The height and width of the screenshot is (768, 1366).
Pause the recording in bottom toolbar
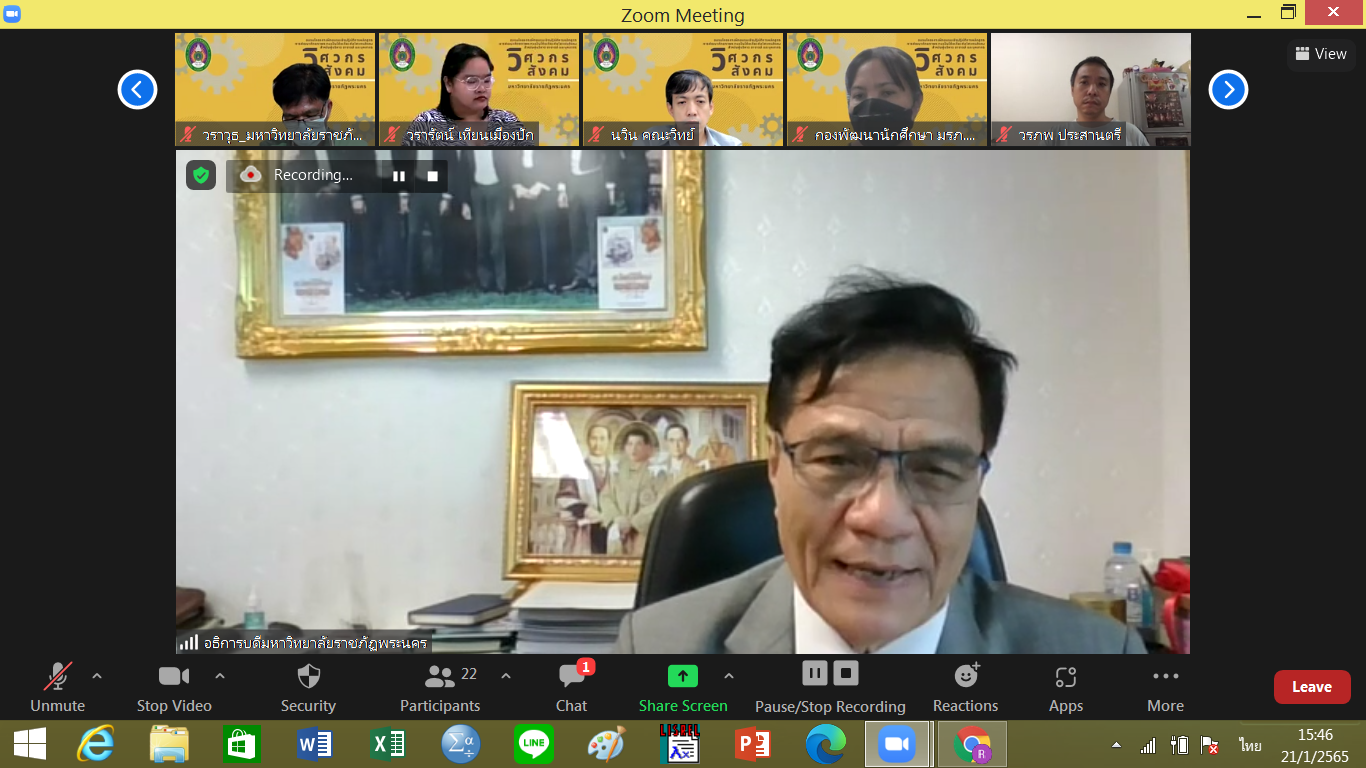[x=815, y=673]
